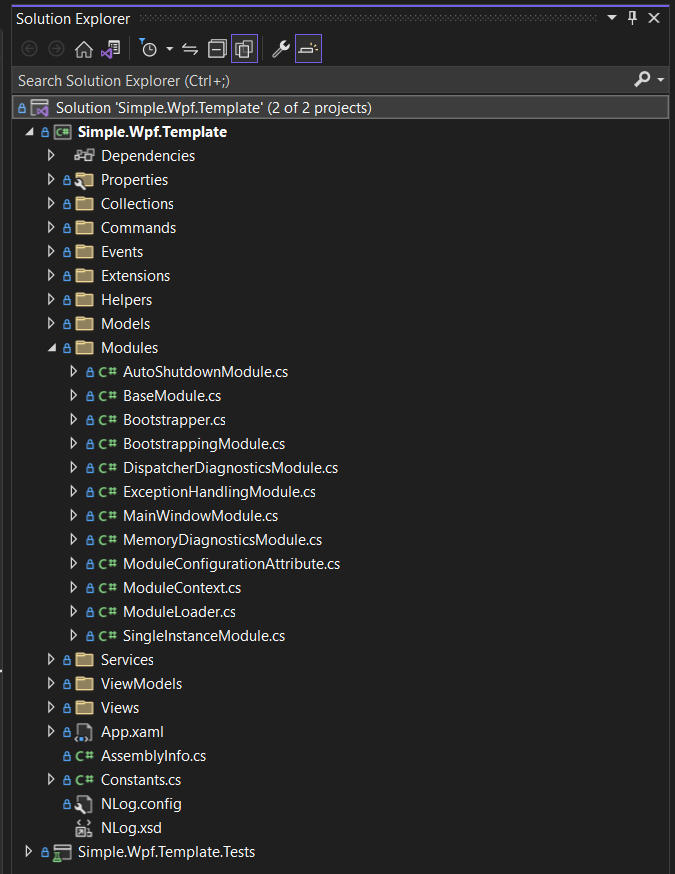Expand the Simple.Wpf.Template.Tests project
This screenshot has height=874, width=675.
click(x=29, y=851)
